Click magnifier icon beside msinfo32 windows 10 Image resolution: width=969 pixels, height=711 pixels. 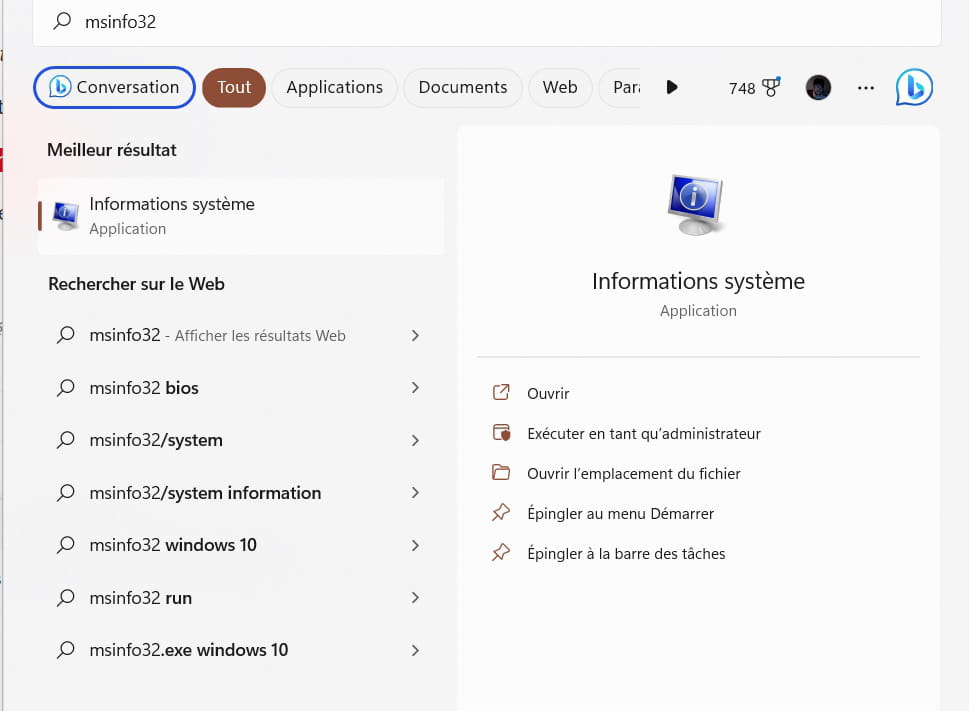[66, 545]
